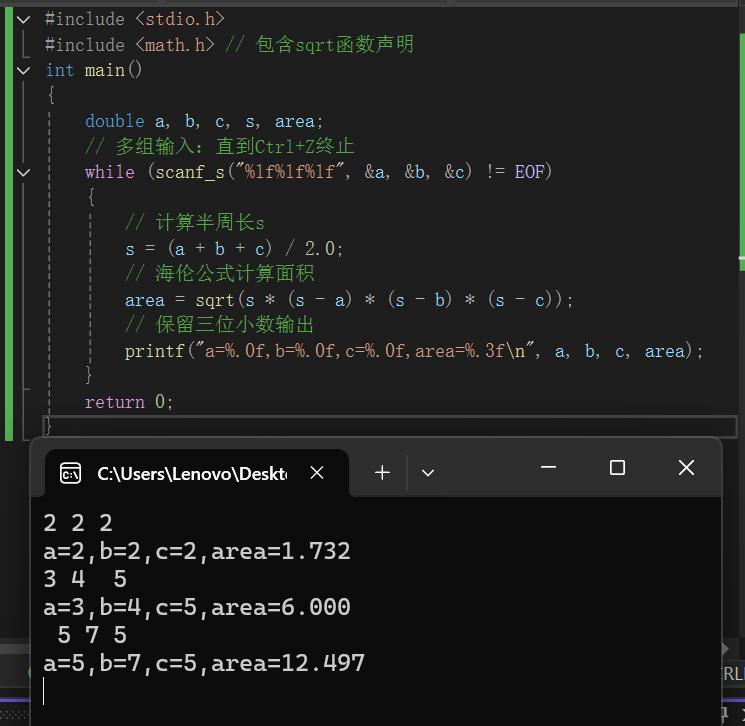Click the comment '多组输入: 直到Ctrl+Z终止'
Image resolution: width=745 pixels, height=726 pixels.
220,147
